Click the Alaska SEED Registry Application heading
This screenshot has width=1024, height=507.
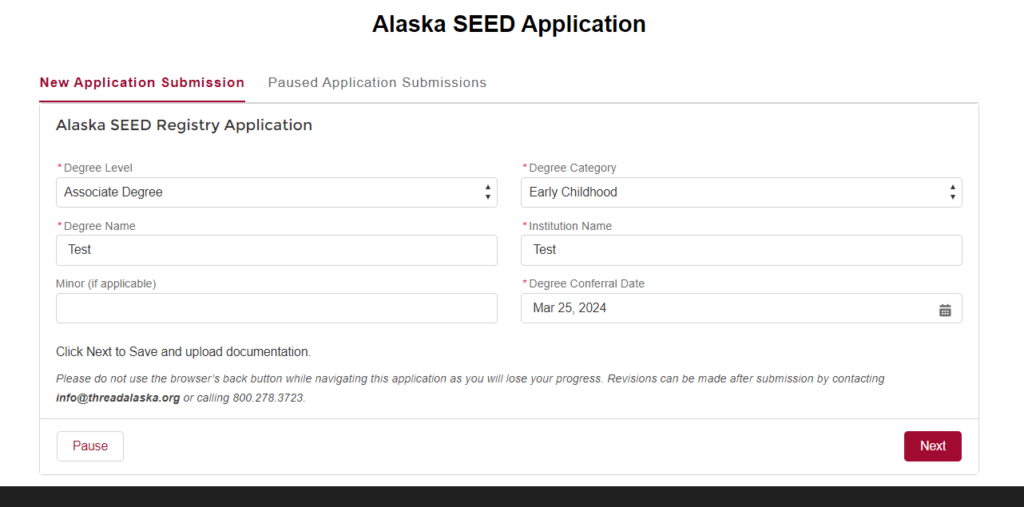(x=184, y=125)
